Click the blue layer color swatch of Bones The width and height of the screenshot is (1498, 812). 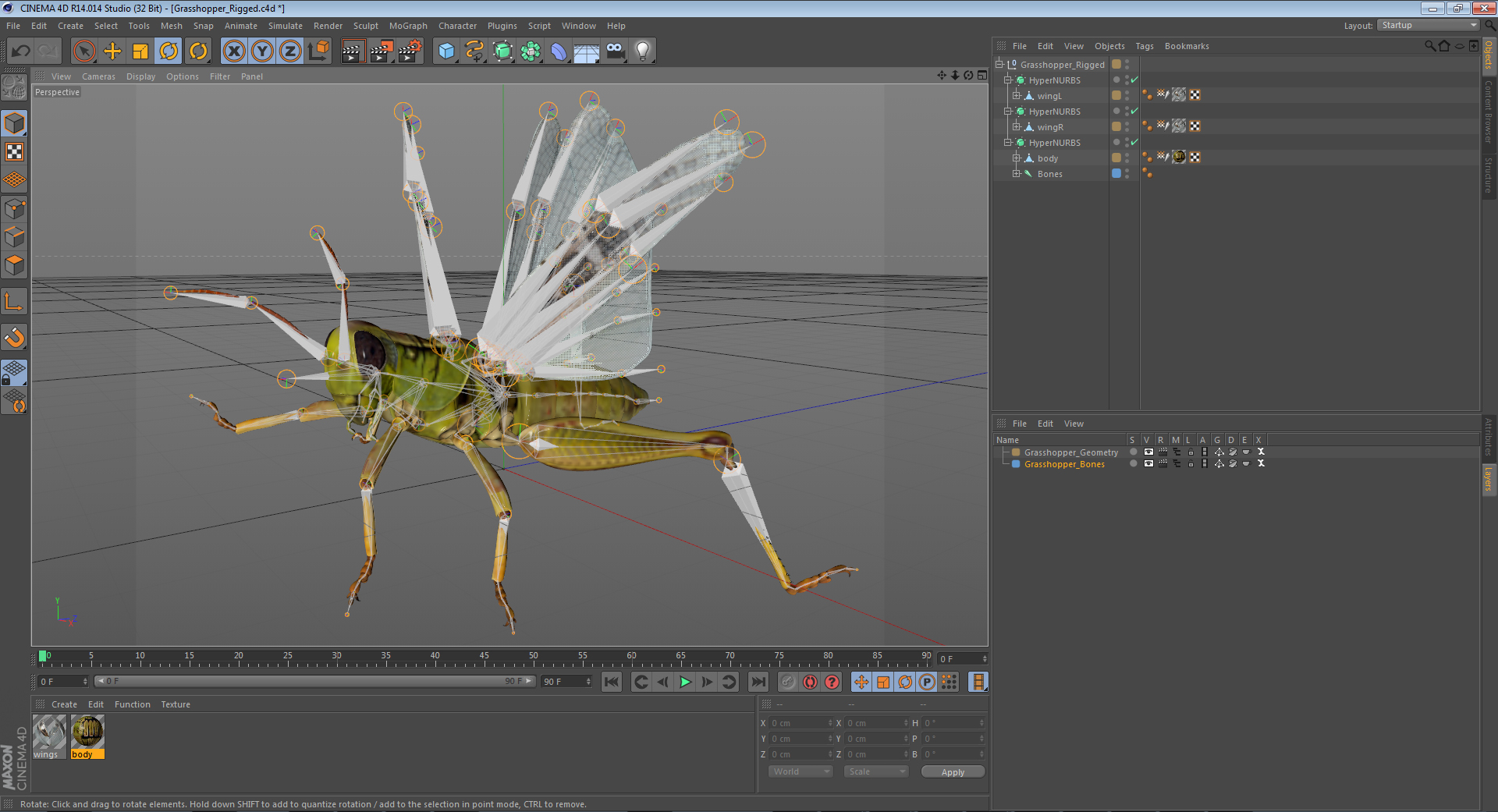[1116, 173]
